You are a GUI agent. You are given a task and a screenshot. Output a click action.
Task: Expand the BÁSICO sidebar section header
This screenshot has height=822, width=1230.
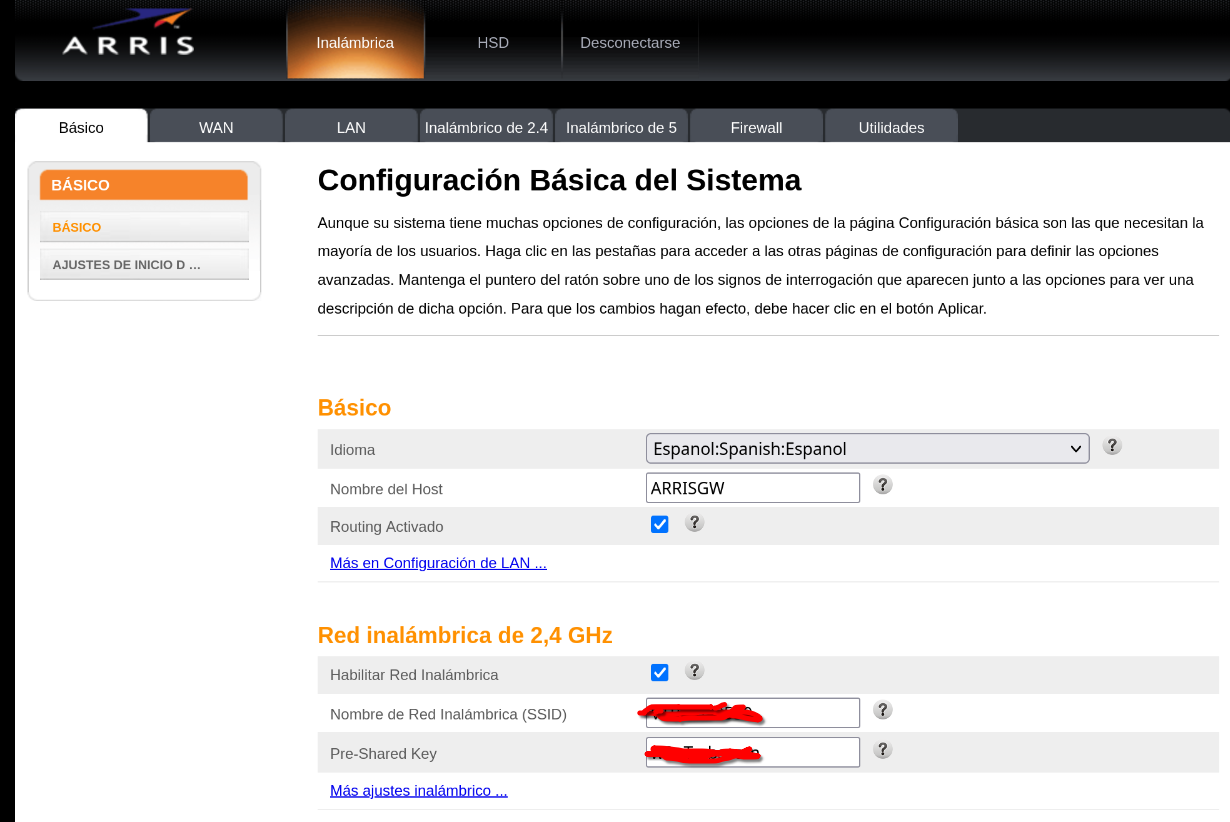[143, 185]
